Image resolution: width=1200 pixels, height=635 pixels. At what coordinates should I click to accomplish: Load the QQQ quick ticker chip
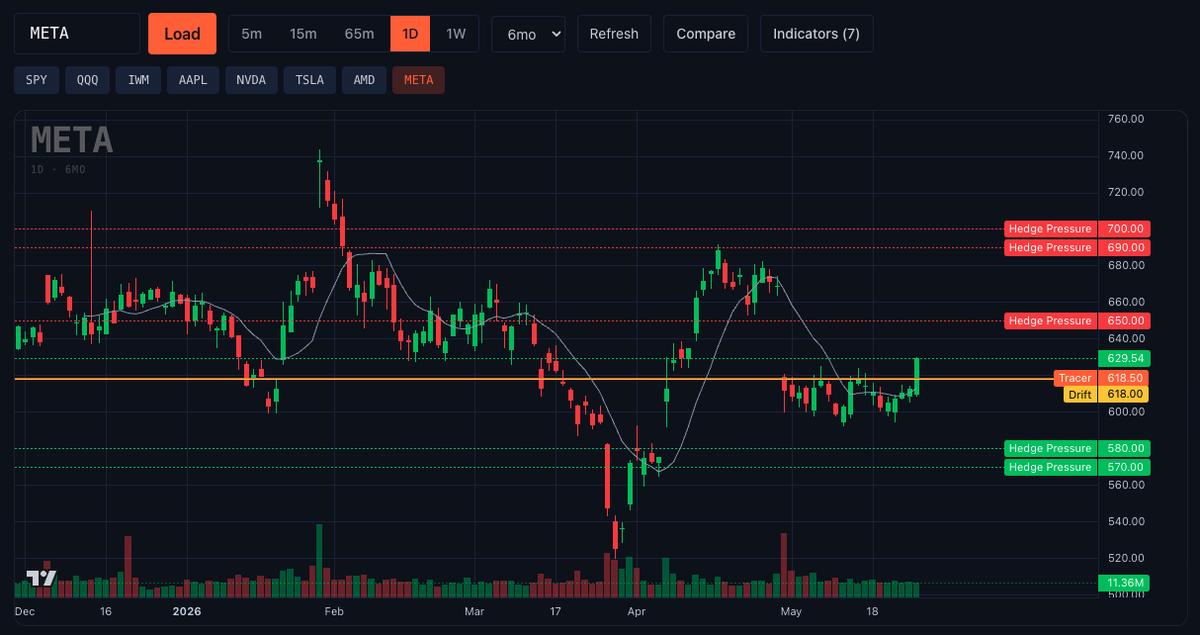[x=88, y=80]
